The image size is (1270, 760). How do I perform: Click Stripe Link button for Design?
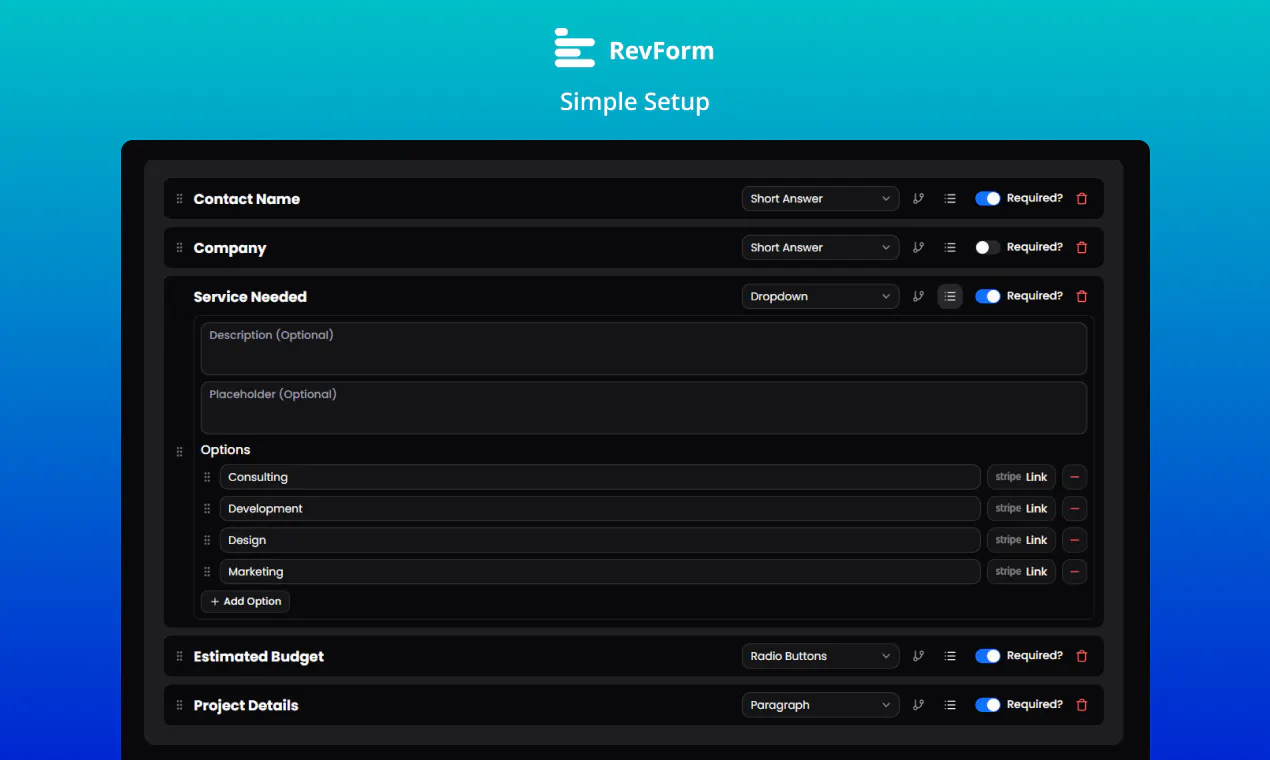1021,540
